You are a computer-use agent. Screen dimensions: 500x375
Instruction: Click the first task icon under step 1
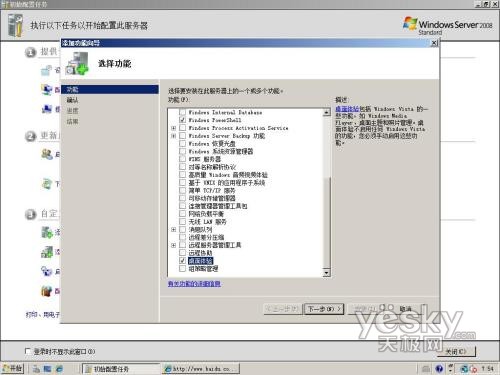click(x=46, y=70)
